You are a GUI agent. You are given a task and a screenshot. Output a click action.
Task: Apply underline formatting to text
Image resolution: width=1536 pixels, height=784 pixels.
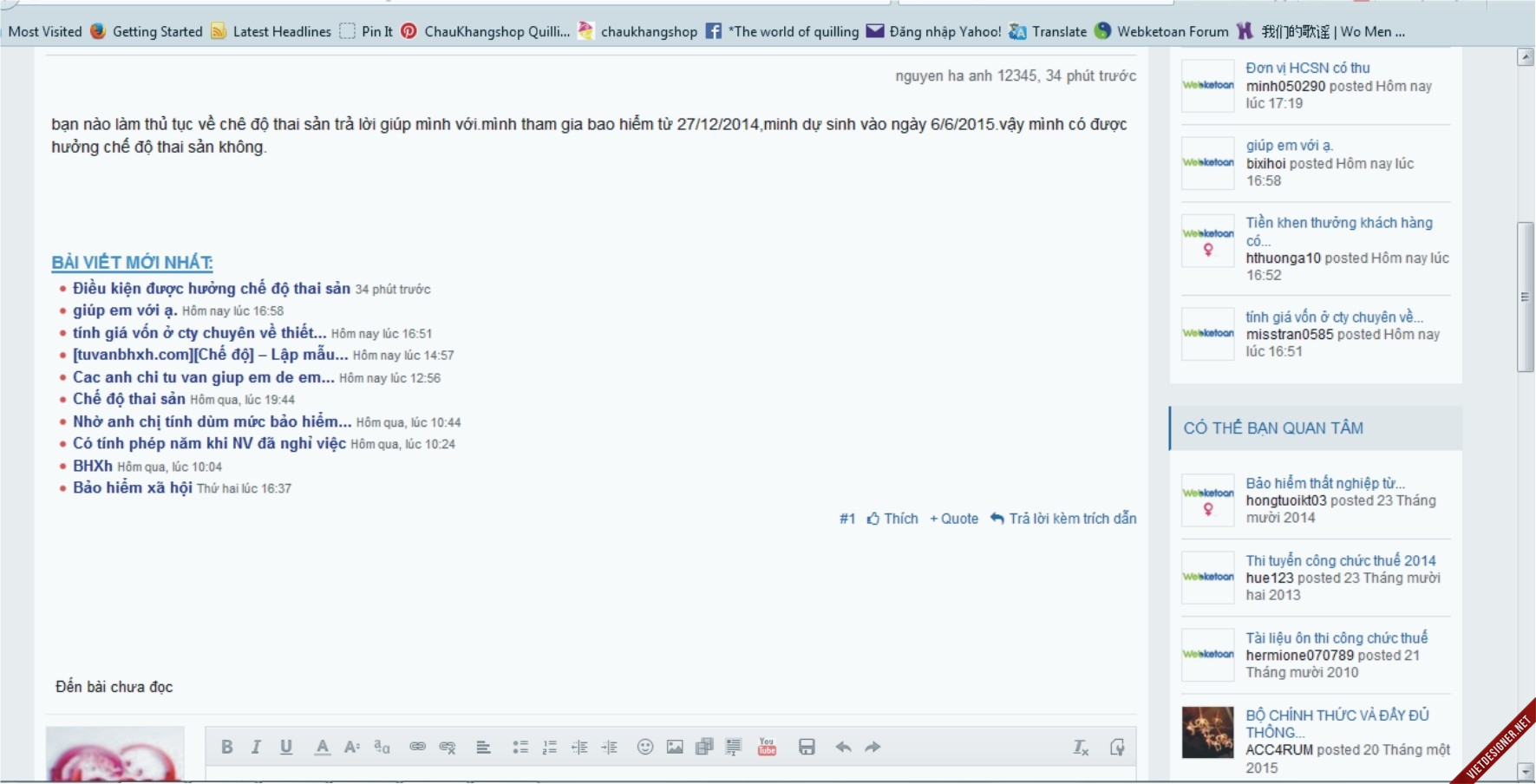pyautogui.click(x=286, y=746)
